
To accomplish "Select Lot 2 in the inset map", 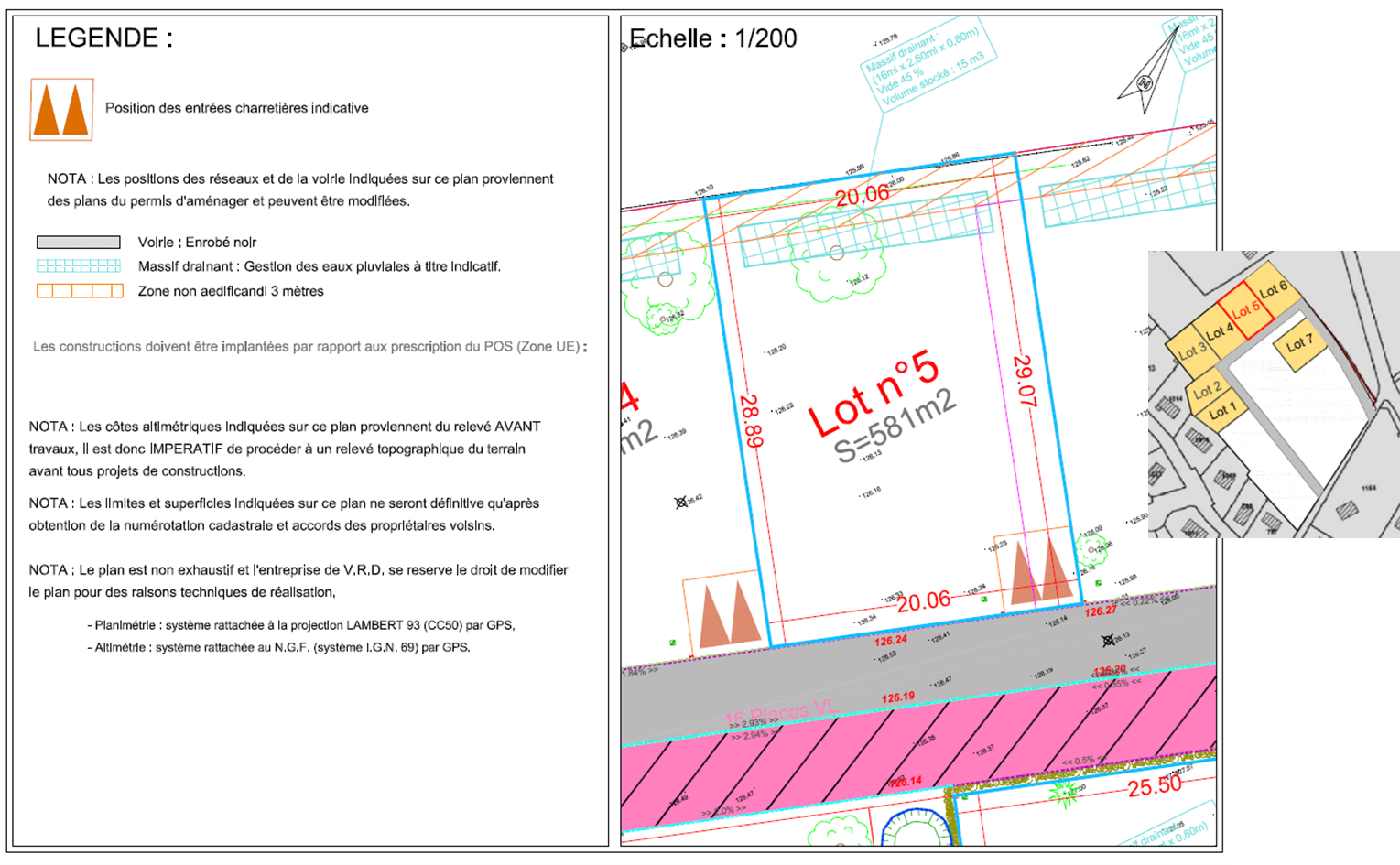I will [x=1207, y=390].
